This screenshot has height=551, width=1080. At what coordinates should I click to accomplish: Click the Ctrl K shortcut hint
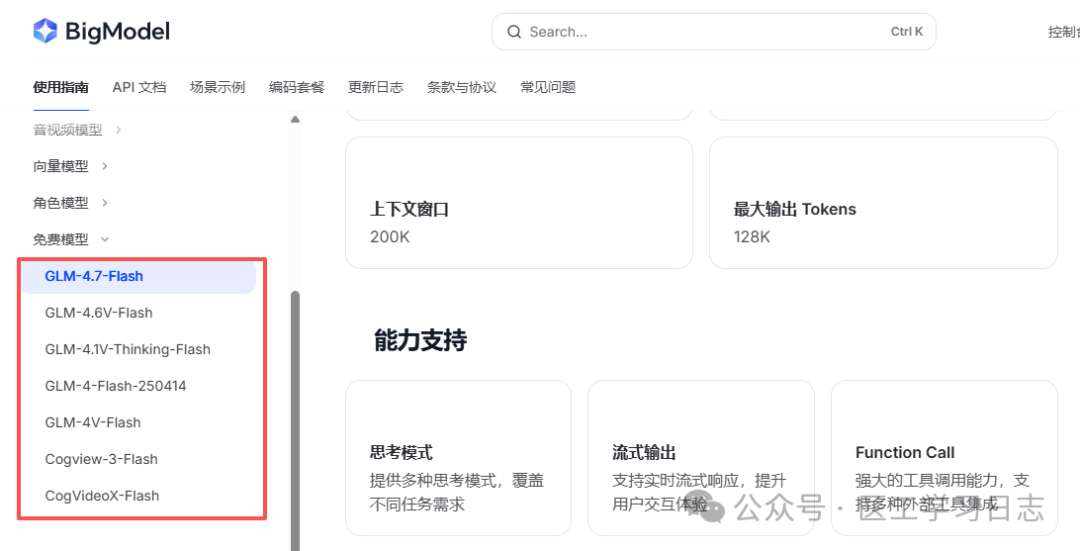click(x=906, y=32)
